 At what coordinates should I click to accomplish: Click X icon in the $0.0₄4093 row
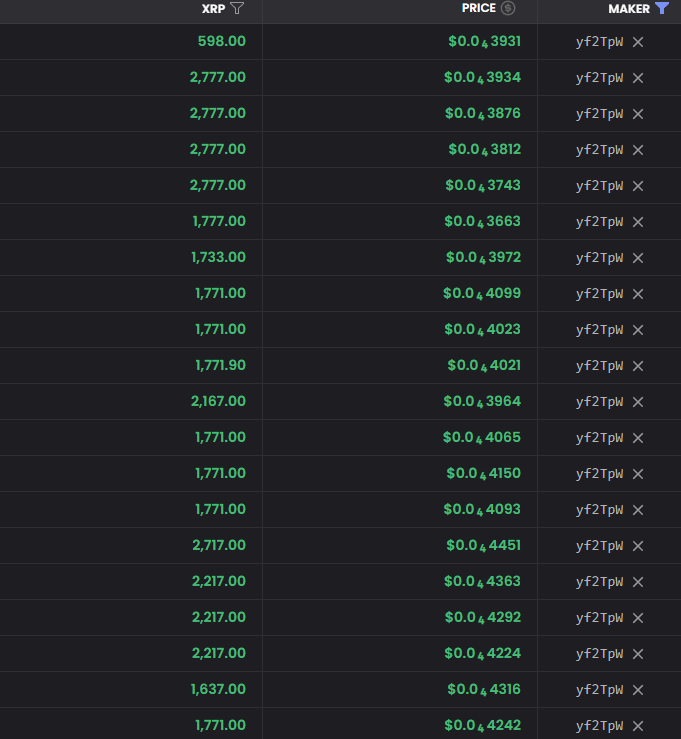(x=638, y=510)
